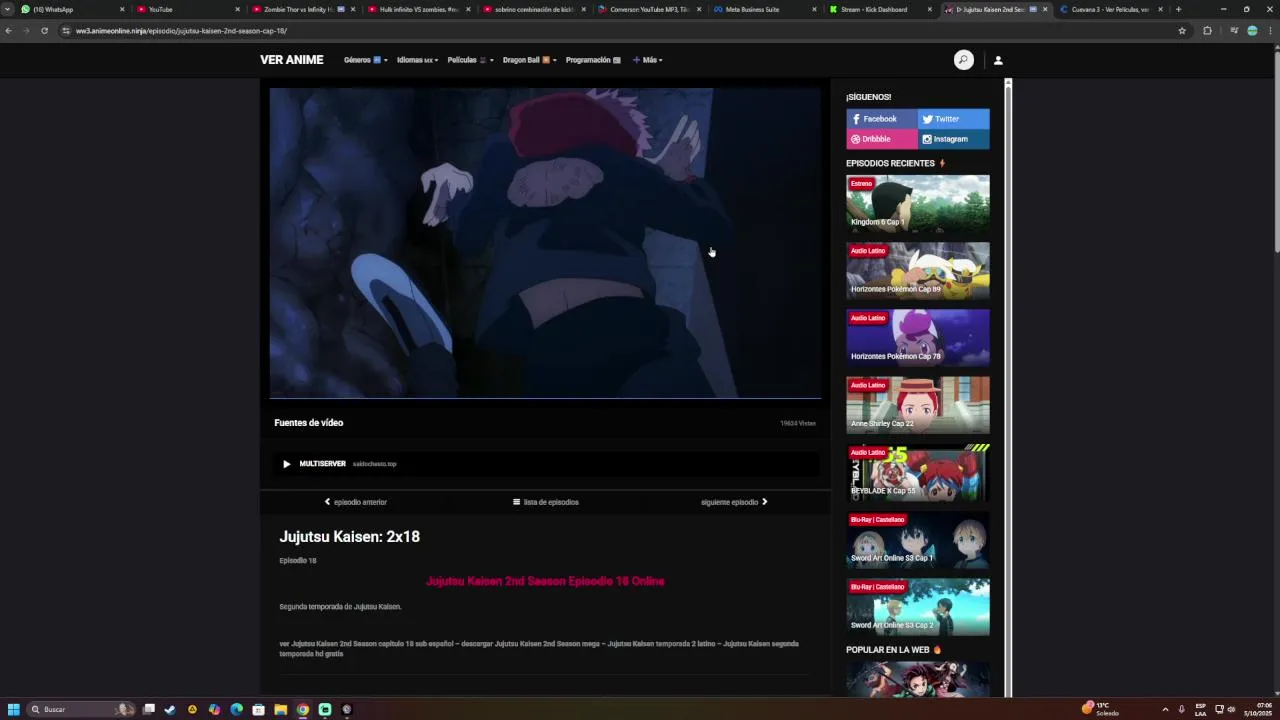Open Microsoft Store from the taskbar

click(x=258, y=710)
